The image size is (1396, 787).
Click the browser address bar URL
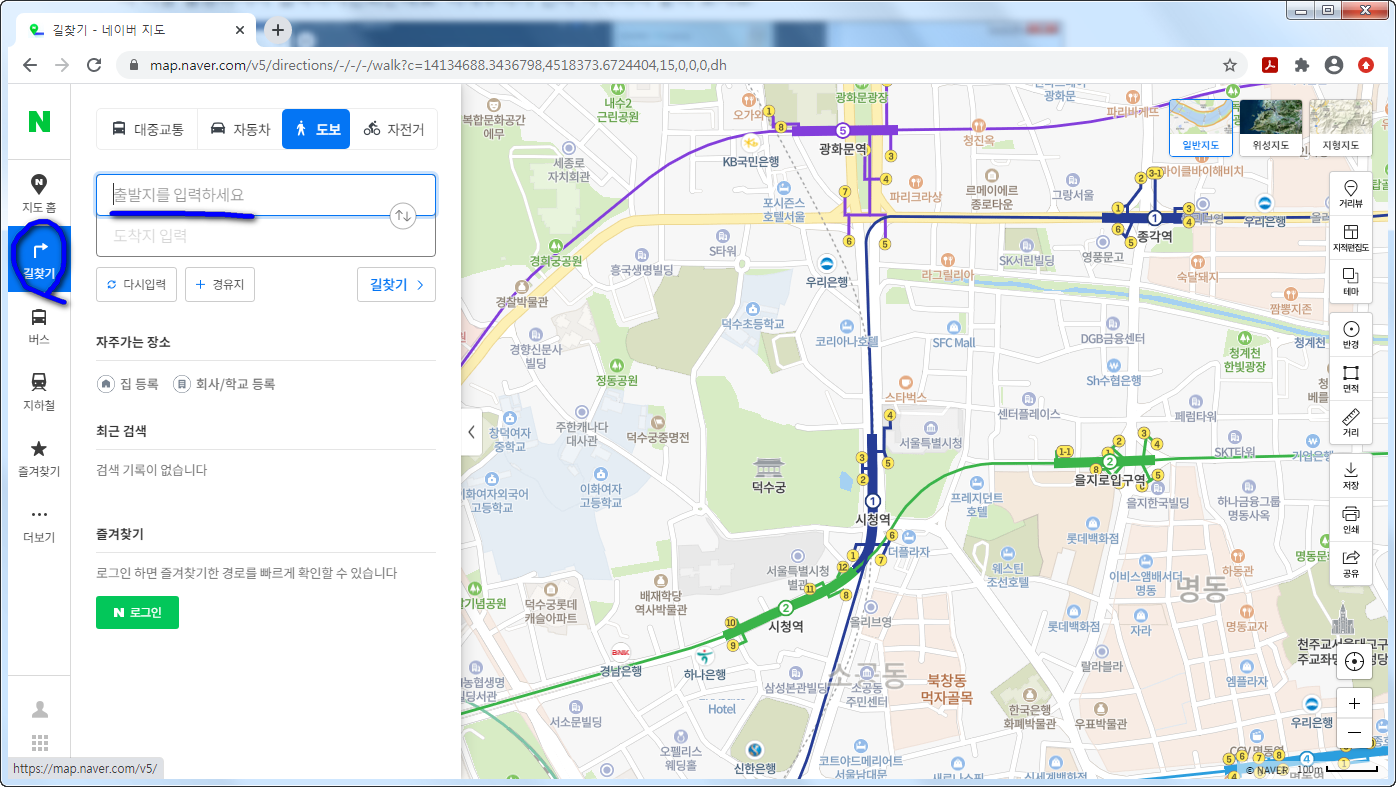[x=438, y=65]
